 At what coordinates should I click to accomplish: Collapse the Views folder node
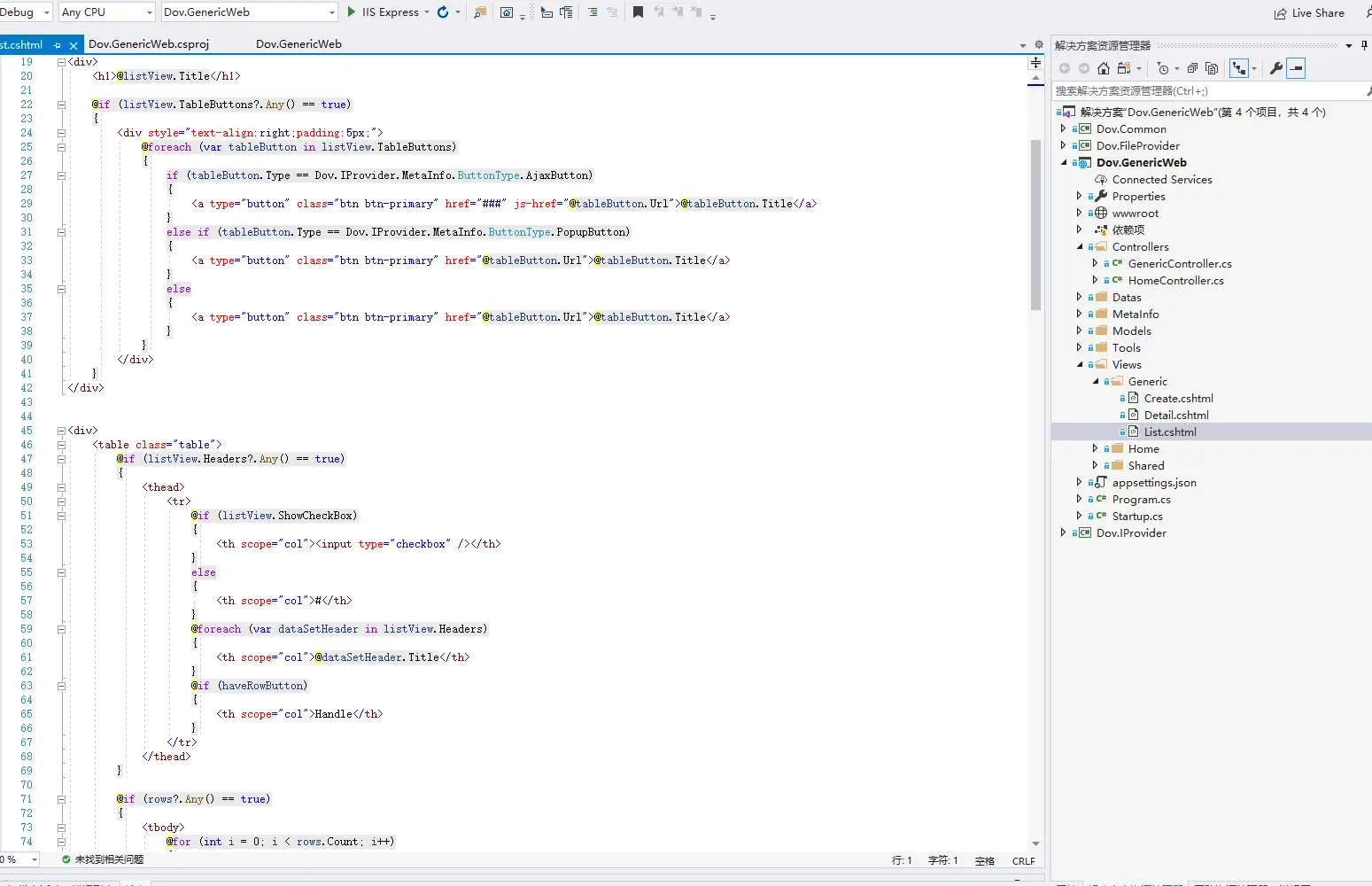click(x=1079, y=364)
